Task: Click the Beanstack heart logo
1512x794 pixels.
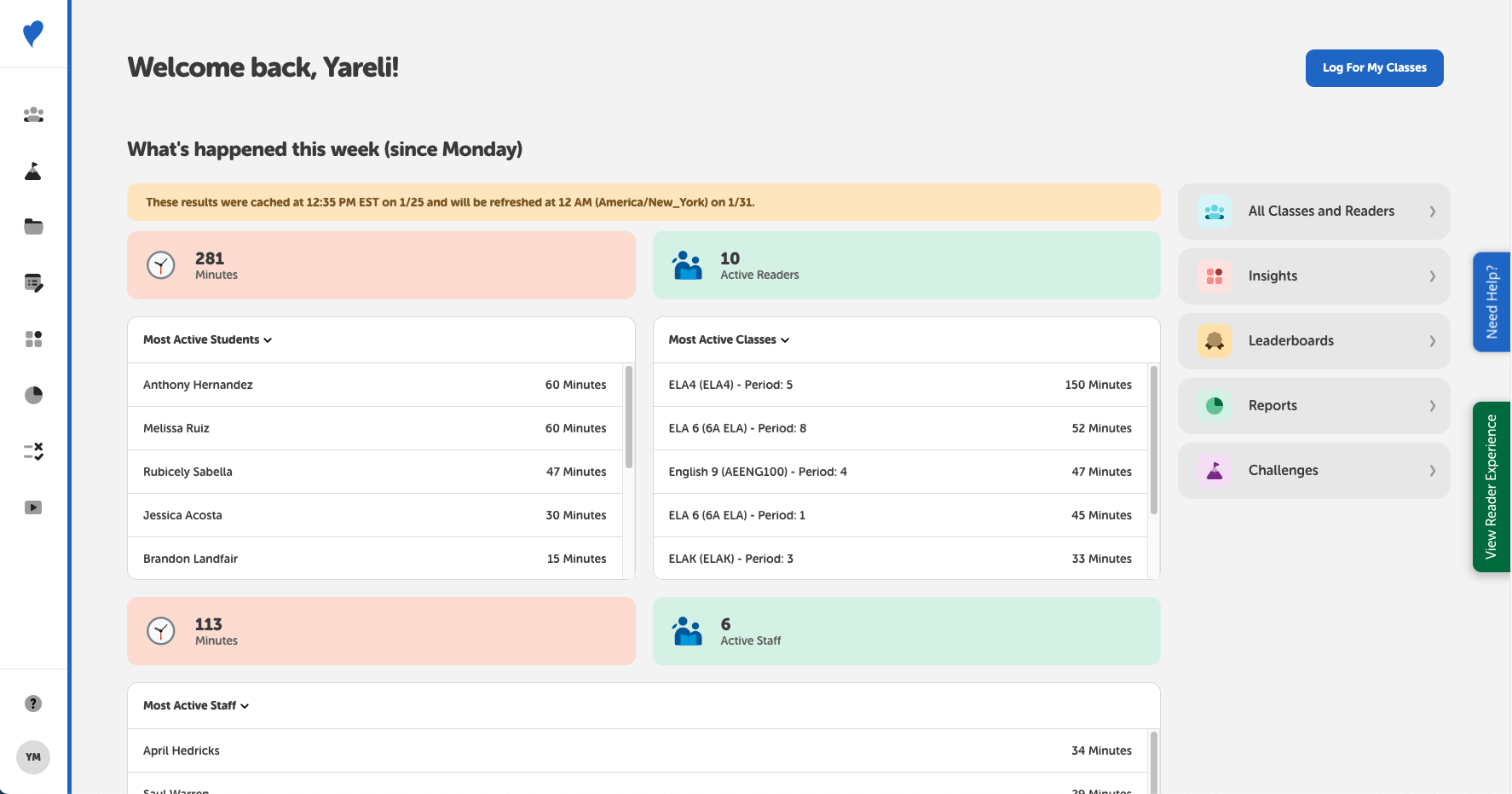Action: 32,34
